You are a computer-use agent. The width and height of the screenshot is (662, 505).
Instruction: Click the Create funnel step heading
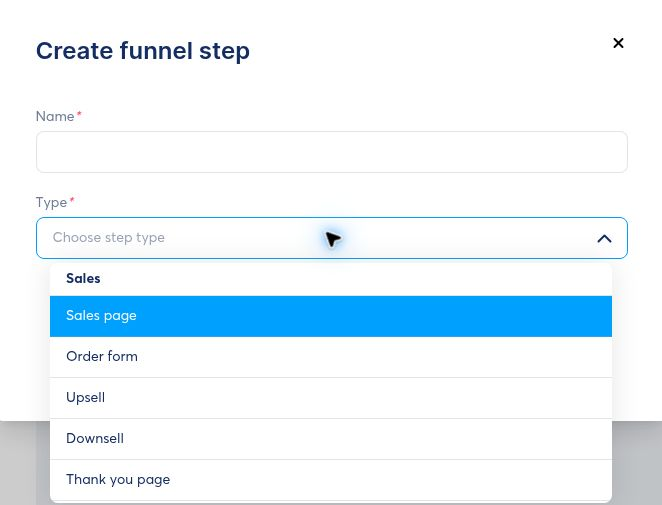point(143,51)
